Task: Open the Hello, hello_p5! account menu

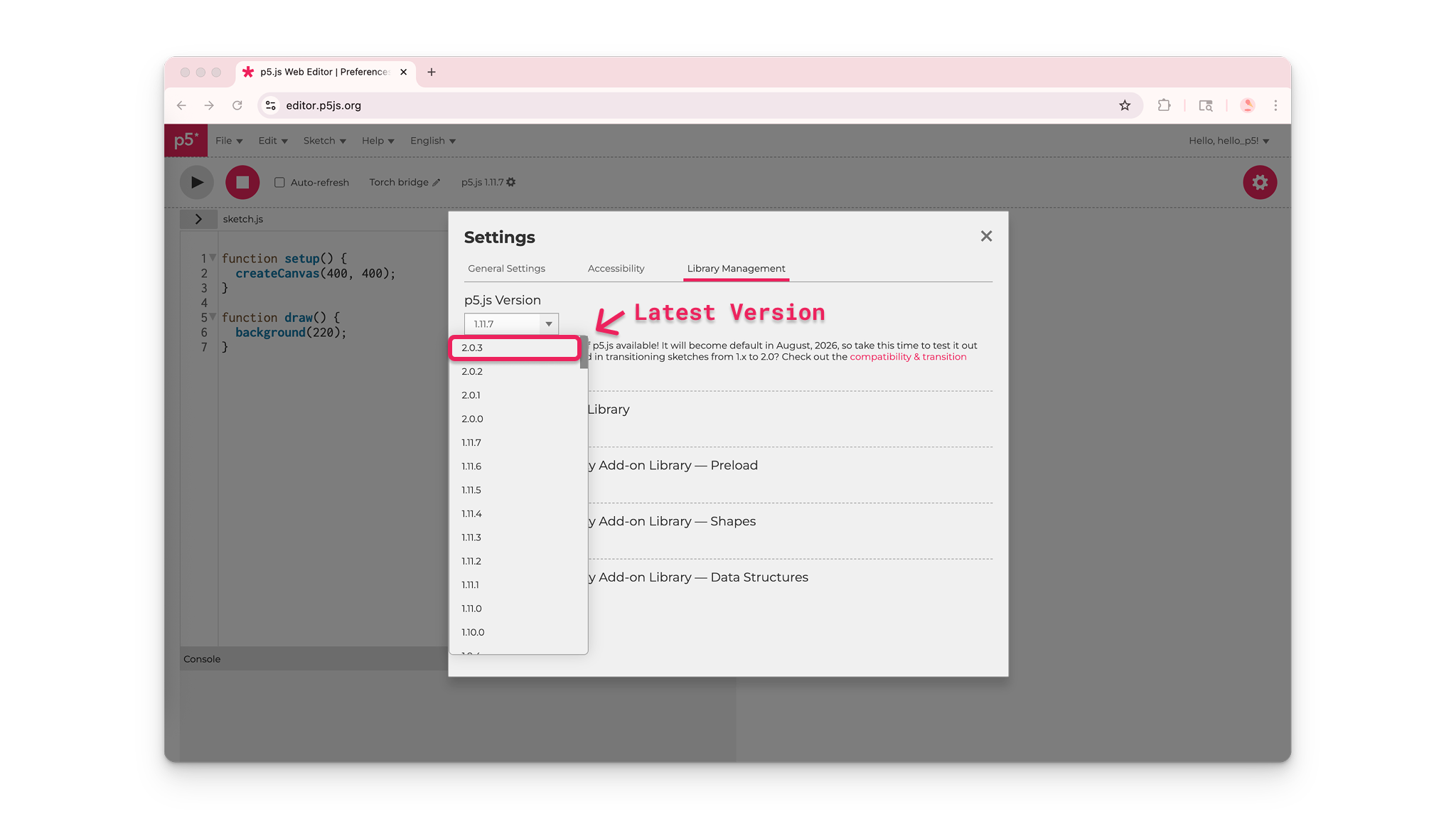Action: pos(1229,141)
